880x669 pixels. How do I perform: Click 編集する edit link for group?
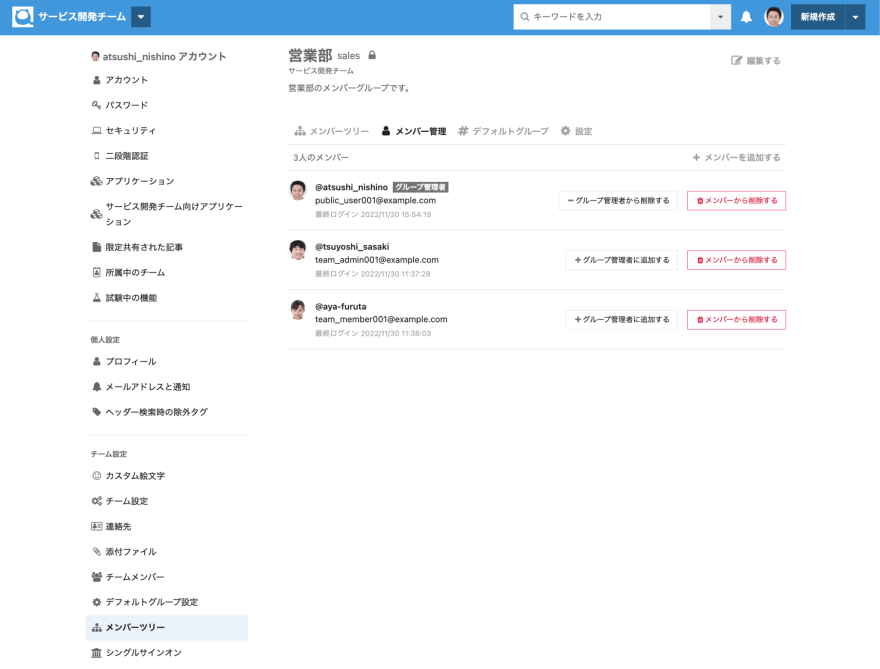(755, 61)
